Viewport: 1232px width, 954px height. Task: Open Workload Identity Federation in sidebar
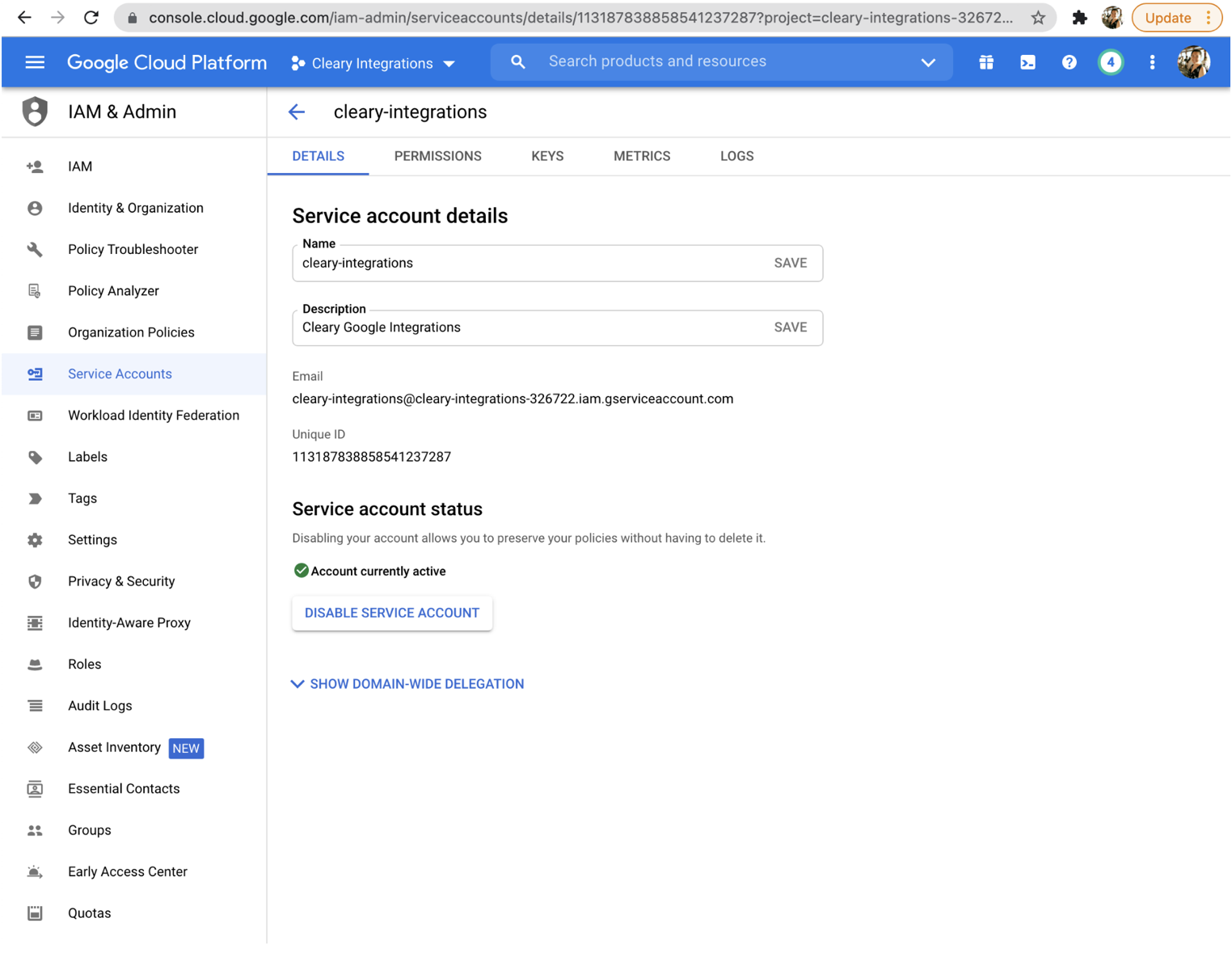point(134,416)
